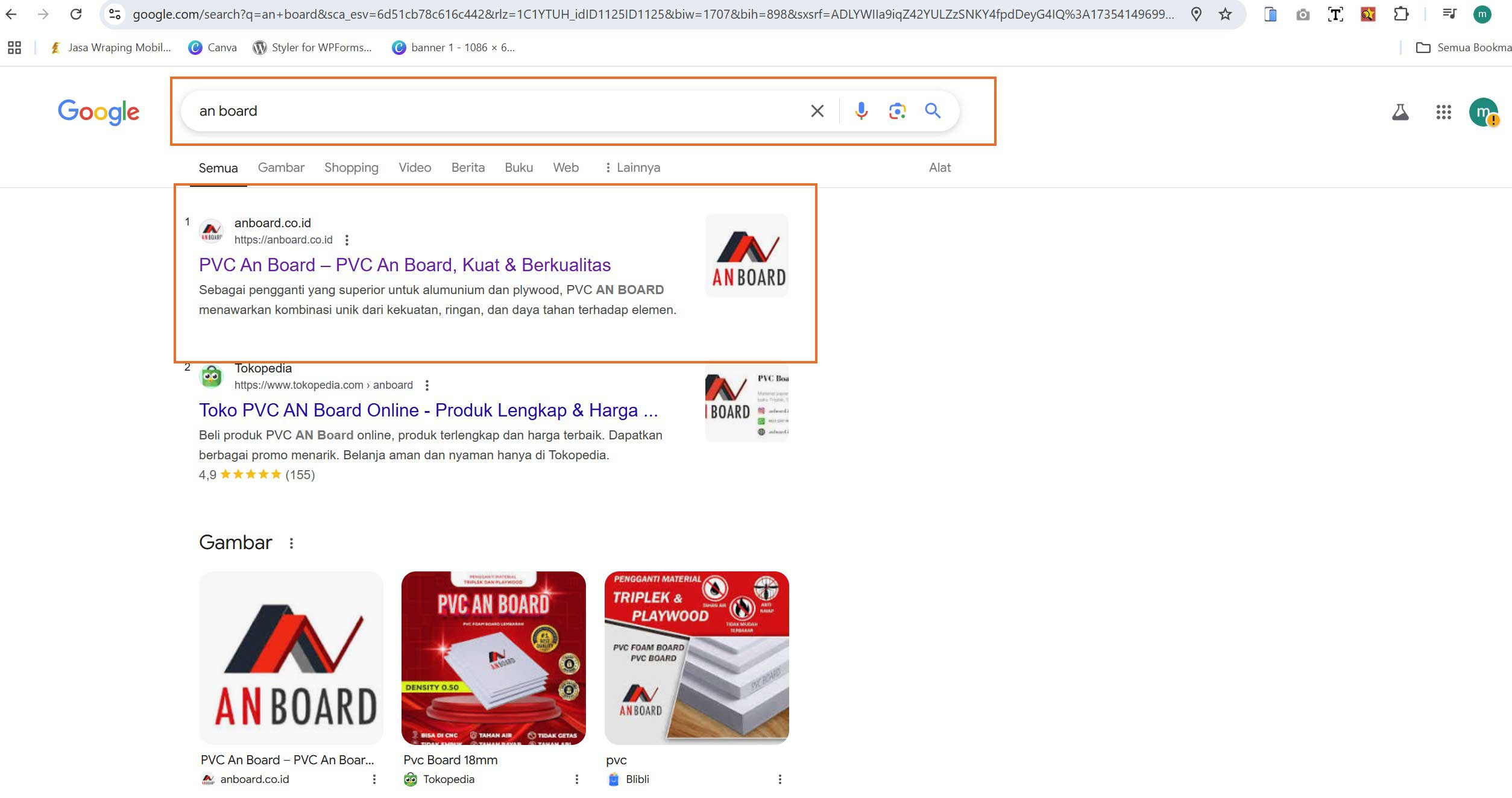Image resolution: width=1512 pixels, height=798 pixels.
Task: Open Jasa Wraping Mobil bookmark
Action: click(x=111, y=48)
